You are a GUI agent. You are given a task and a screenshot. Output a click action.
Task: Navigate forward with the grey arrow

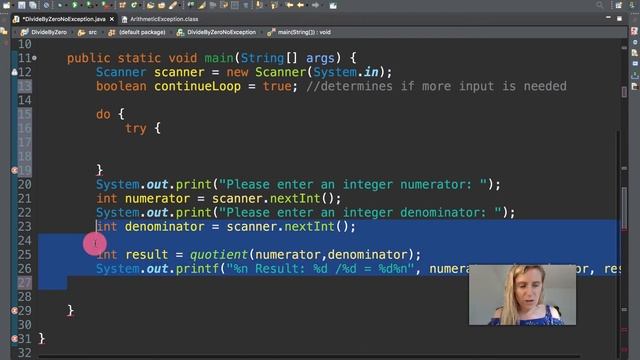[315, 5]
